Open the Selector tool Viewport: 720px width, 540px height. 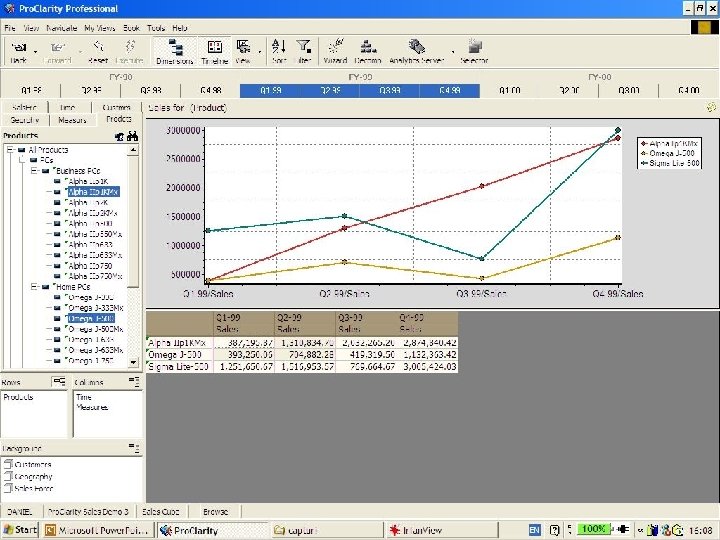click(x=474, y=46)
